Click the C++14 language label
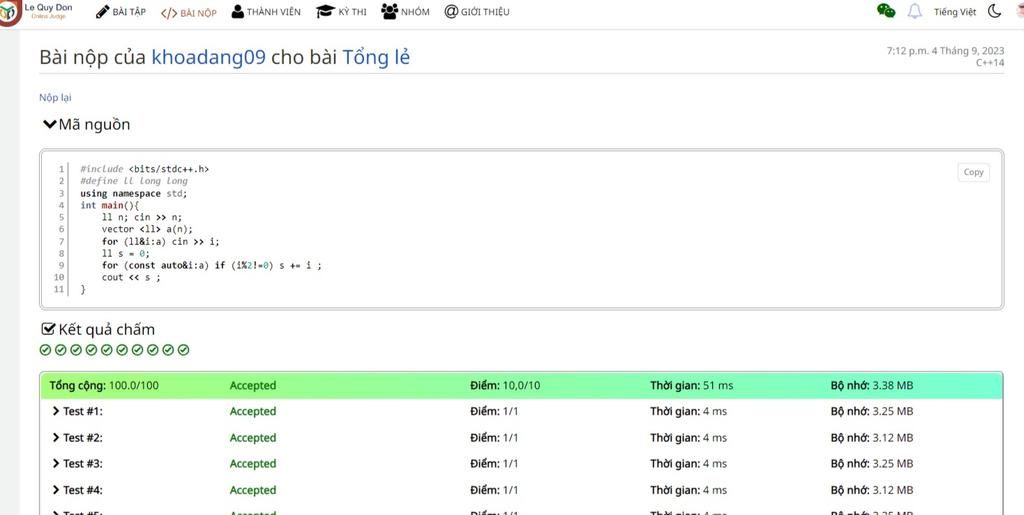1024x515 pixels. (x=990, y=63)
